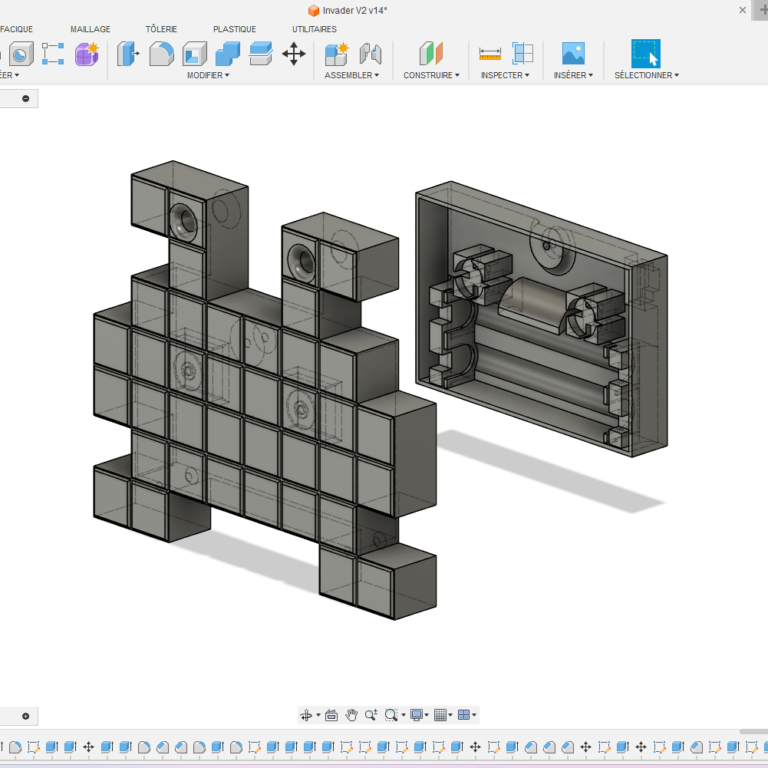Open the partially visible CRÉER dropdown

click(9, 75)
